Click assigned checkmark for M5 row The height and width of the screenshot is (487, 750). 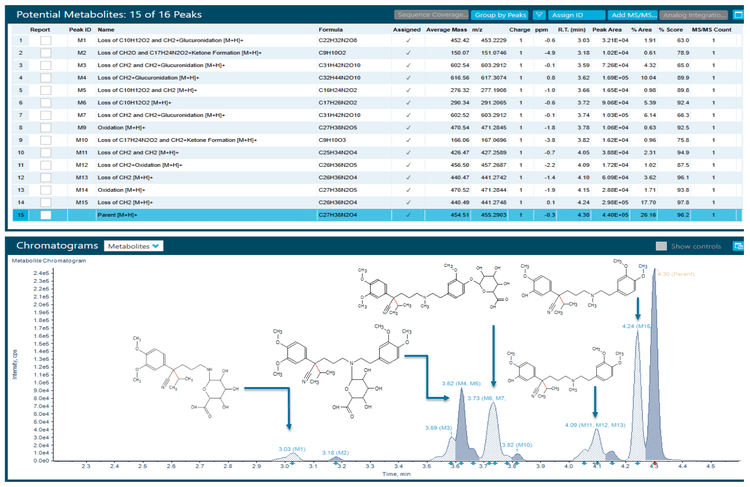pyautogui.click(x=407, y=91)
